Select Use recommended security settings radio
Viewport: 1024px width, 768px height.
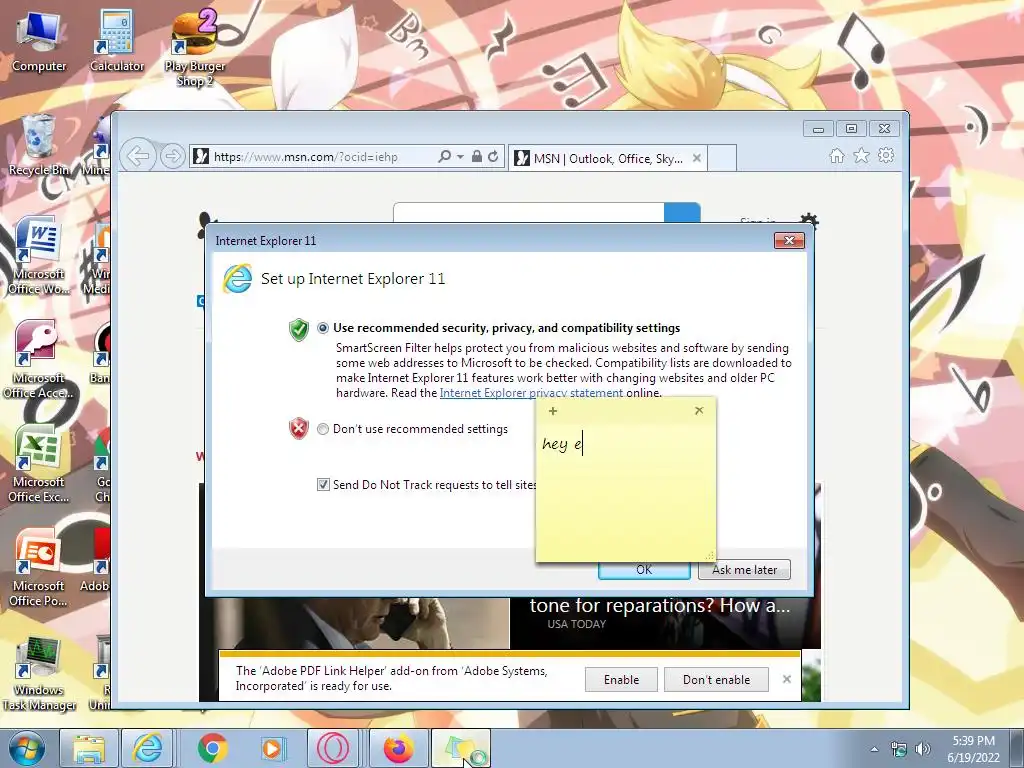pyautogui.click(x=323, y=328)
